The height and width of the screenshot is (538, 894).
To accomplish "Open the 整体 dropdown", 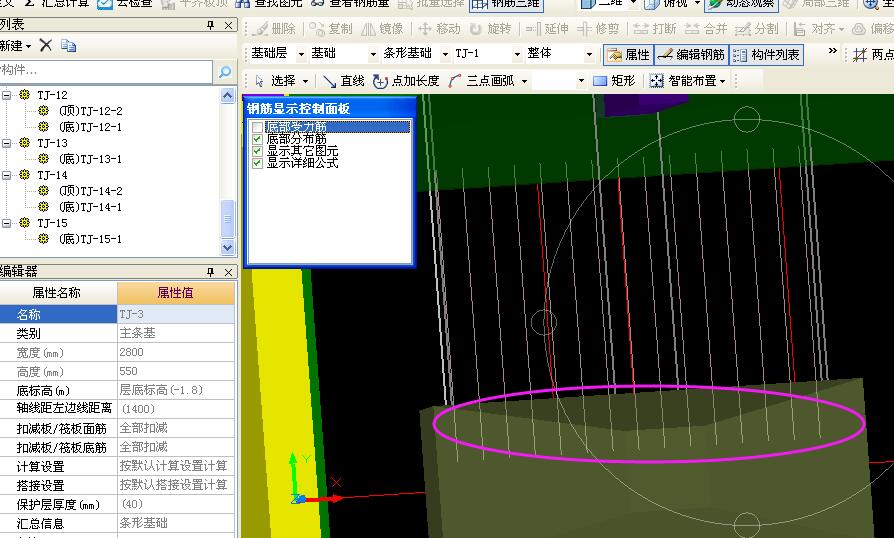I will point(589,55).
